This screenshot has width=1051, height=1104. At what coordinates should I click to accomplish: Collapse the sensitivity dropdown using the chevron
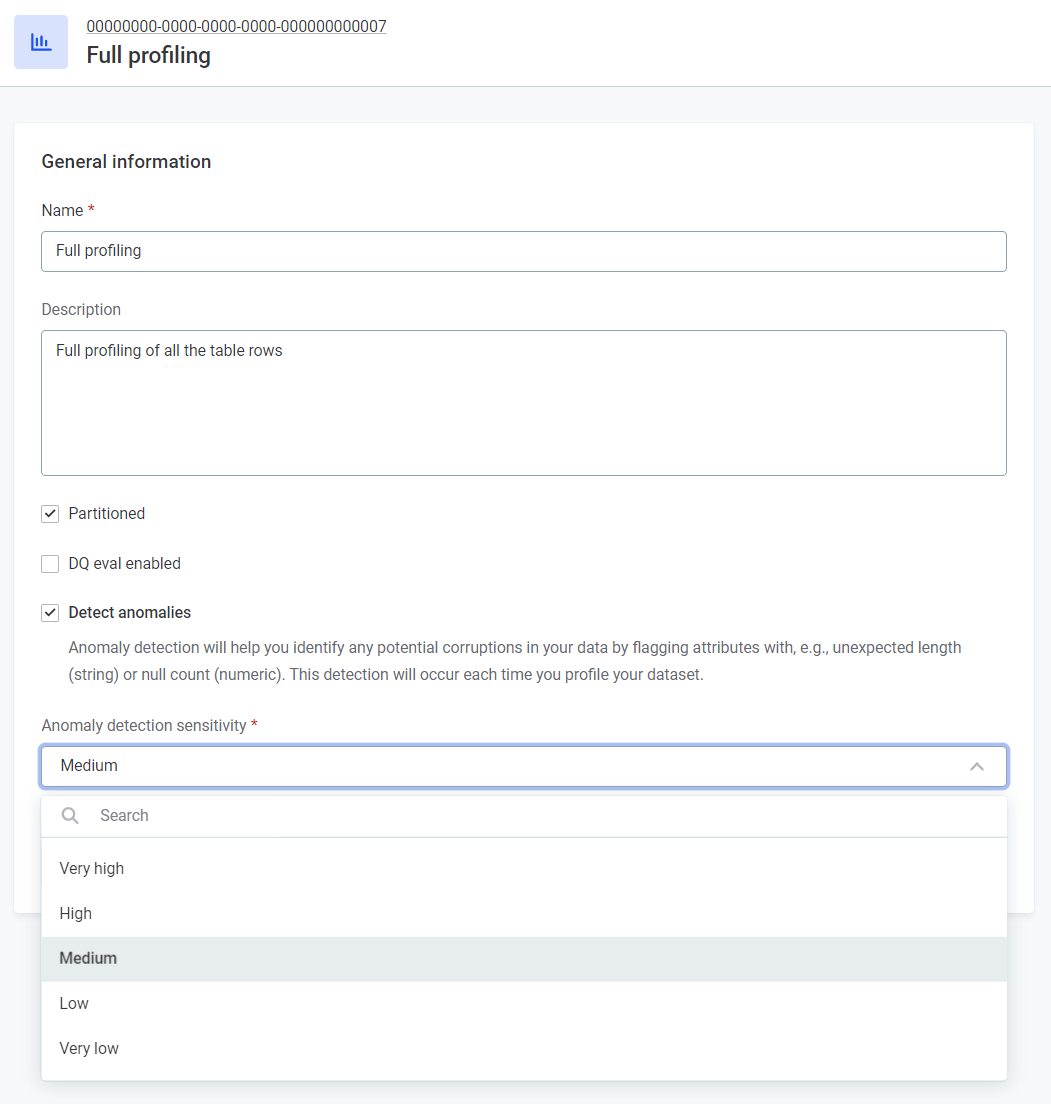point(977,766)
